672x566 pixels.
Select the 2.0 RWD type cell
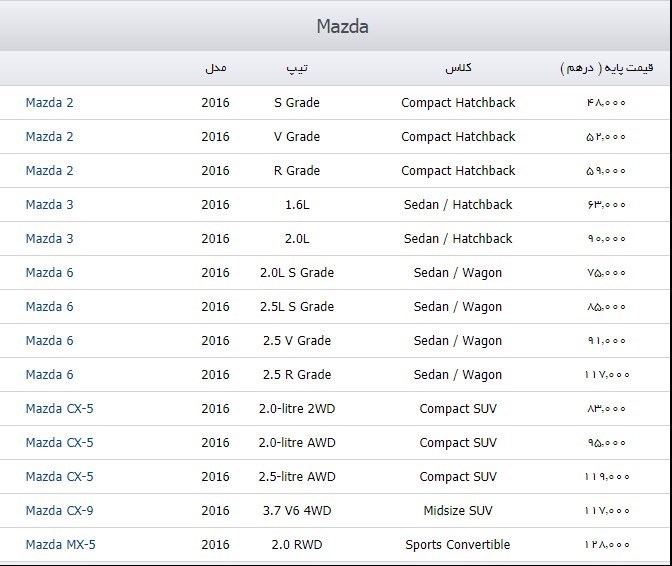tap(297, 545)
